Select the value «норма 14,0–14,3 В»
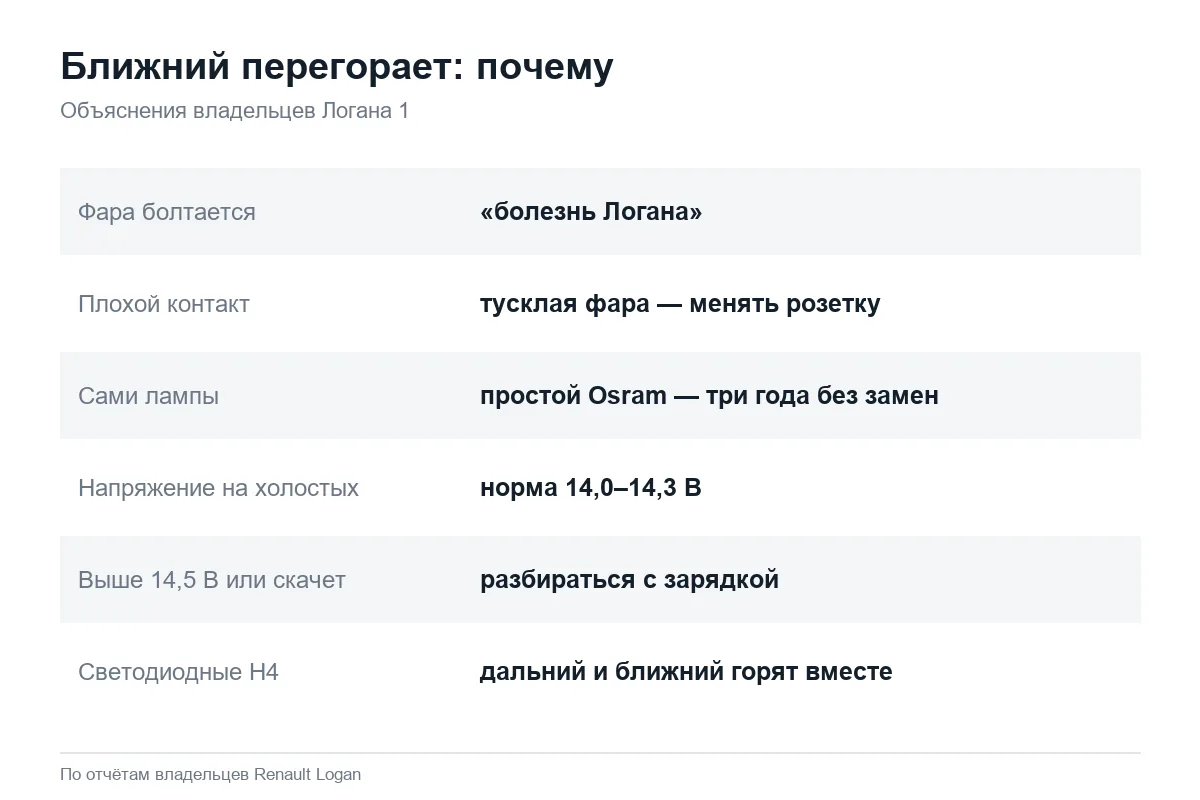 pyautogui.click(x=591, y=488)
